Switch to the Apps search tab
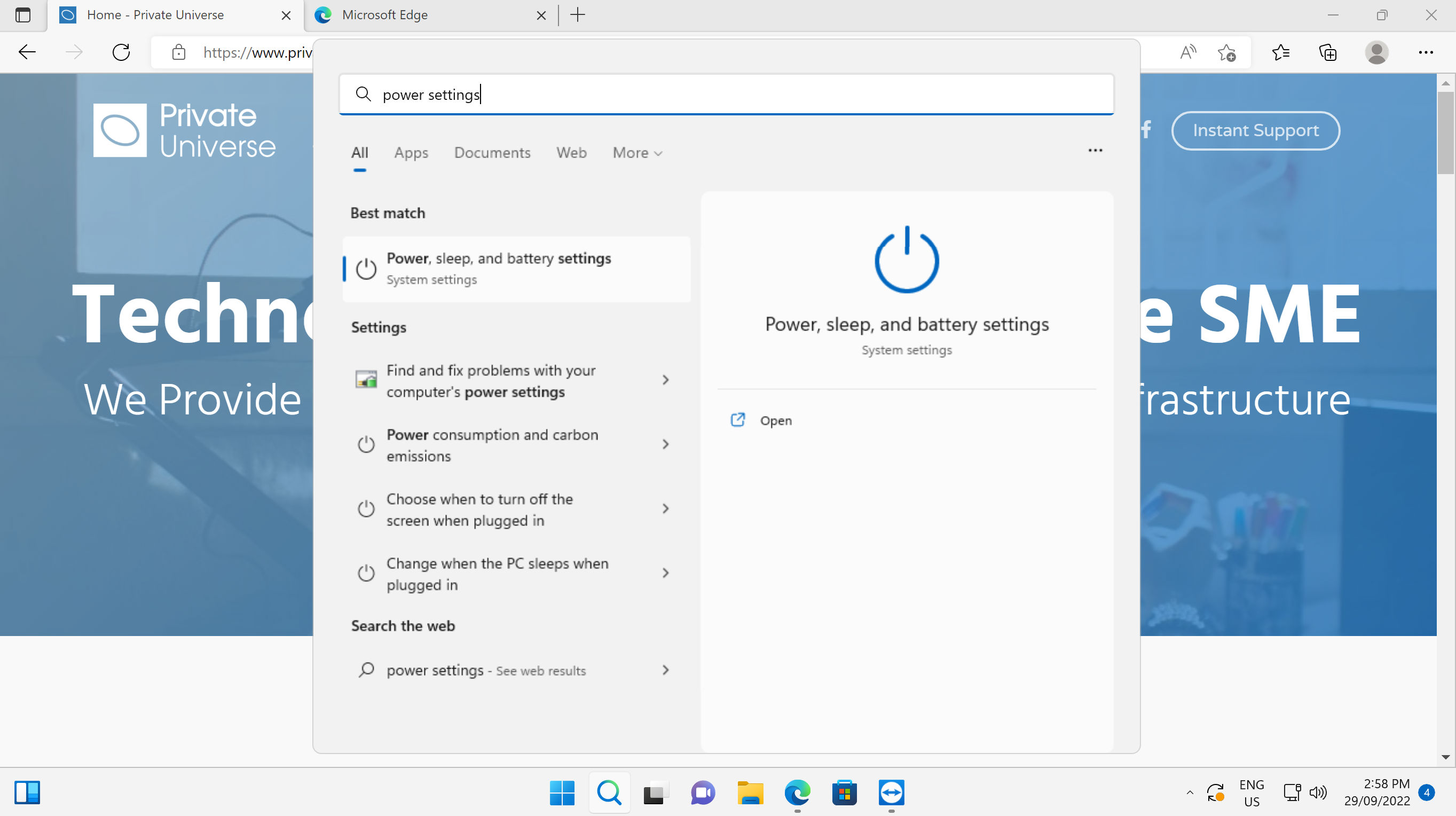This screenshot has width=1456, height=816. (x=411, y=153)
